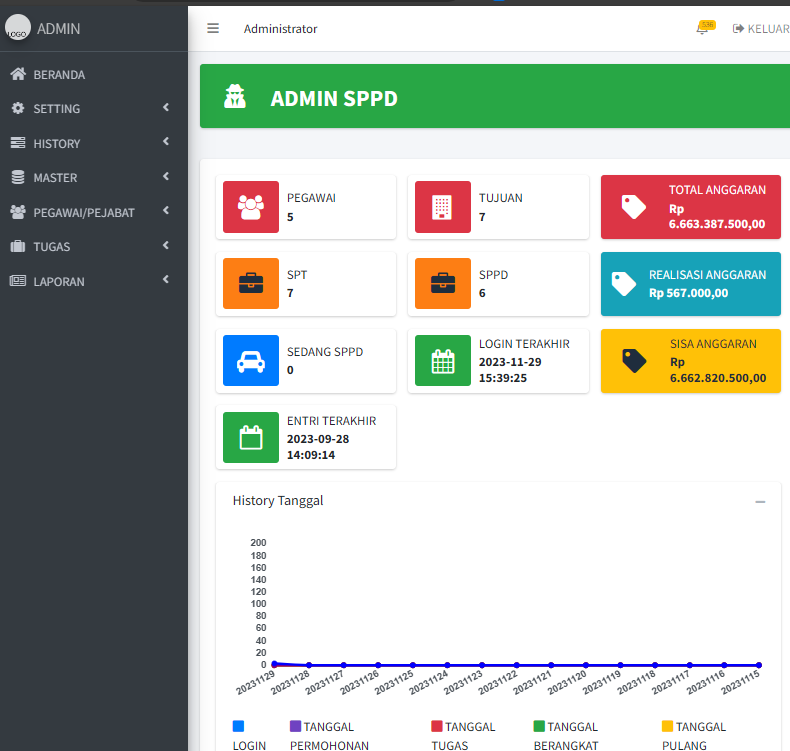
Task: Click the yellow TANGGAL PULANG legend swatch
Action: click(x=667, y=727)
